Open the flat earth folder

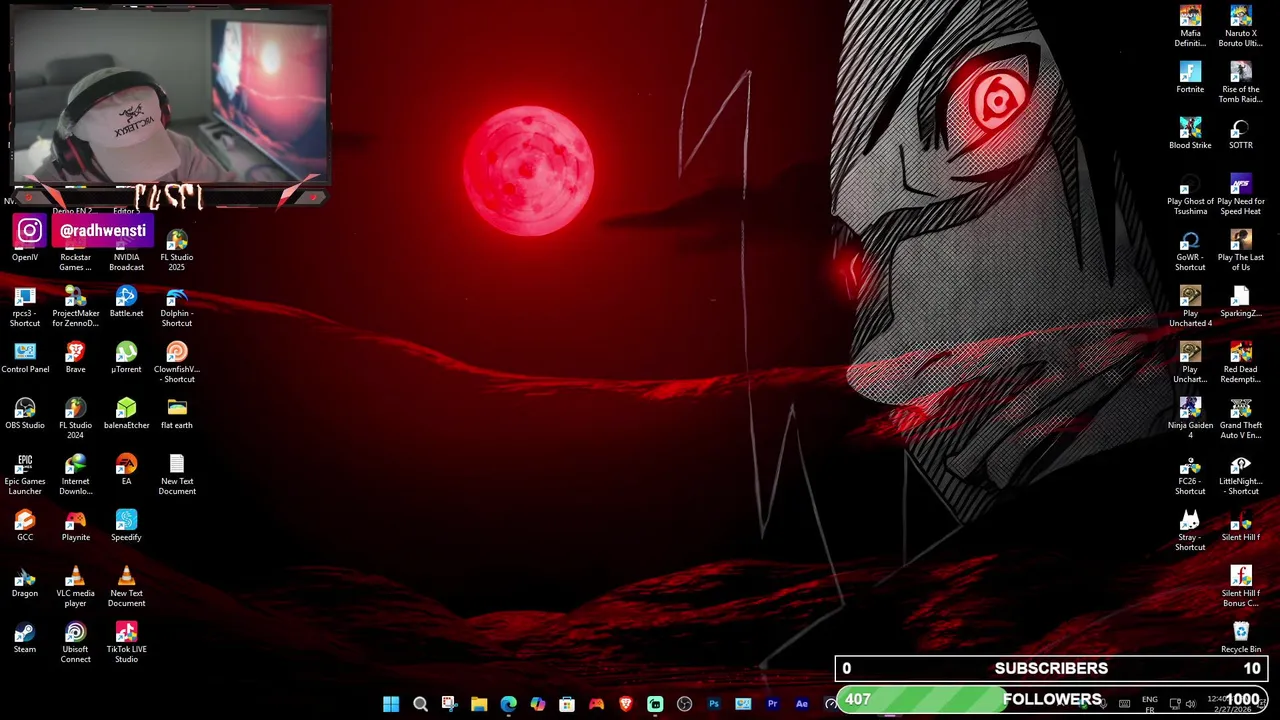pos(176,413)
